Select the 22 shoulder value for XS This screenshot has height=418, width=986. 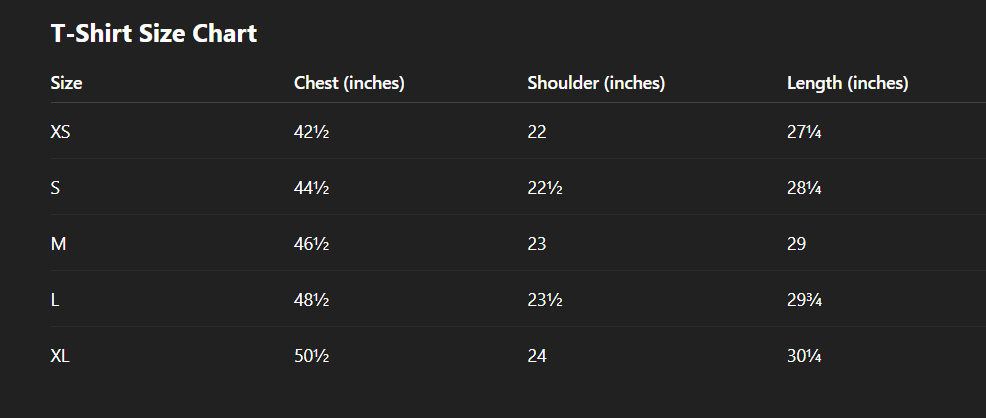(537, 131)
